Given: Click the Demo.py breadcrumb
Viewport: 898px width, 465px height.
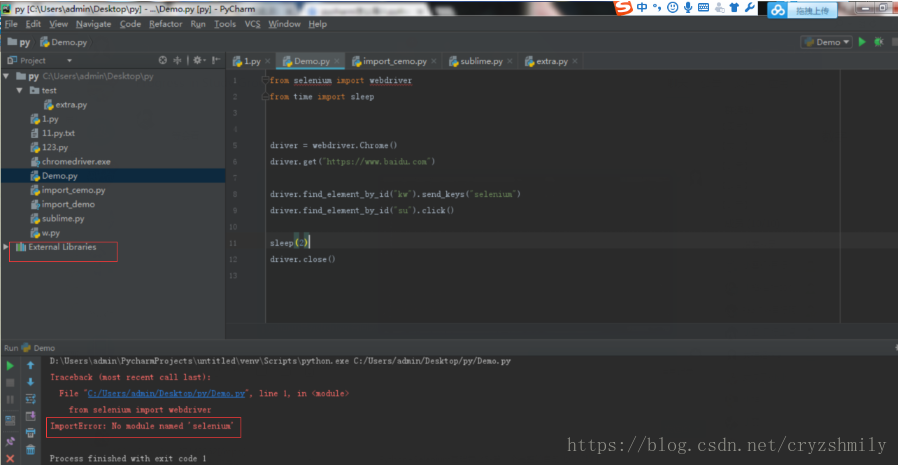Looking at the screenshot, I should tap(64, 42).
